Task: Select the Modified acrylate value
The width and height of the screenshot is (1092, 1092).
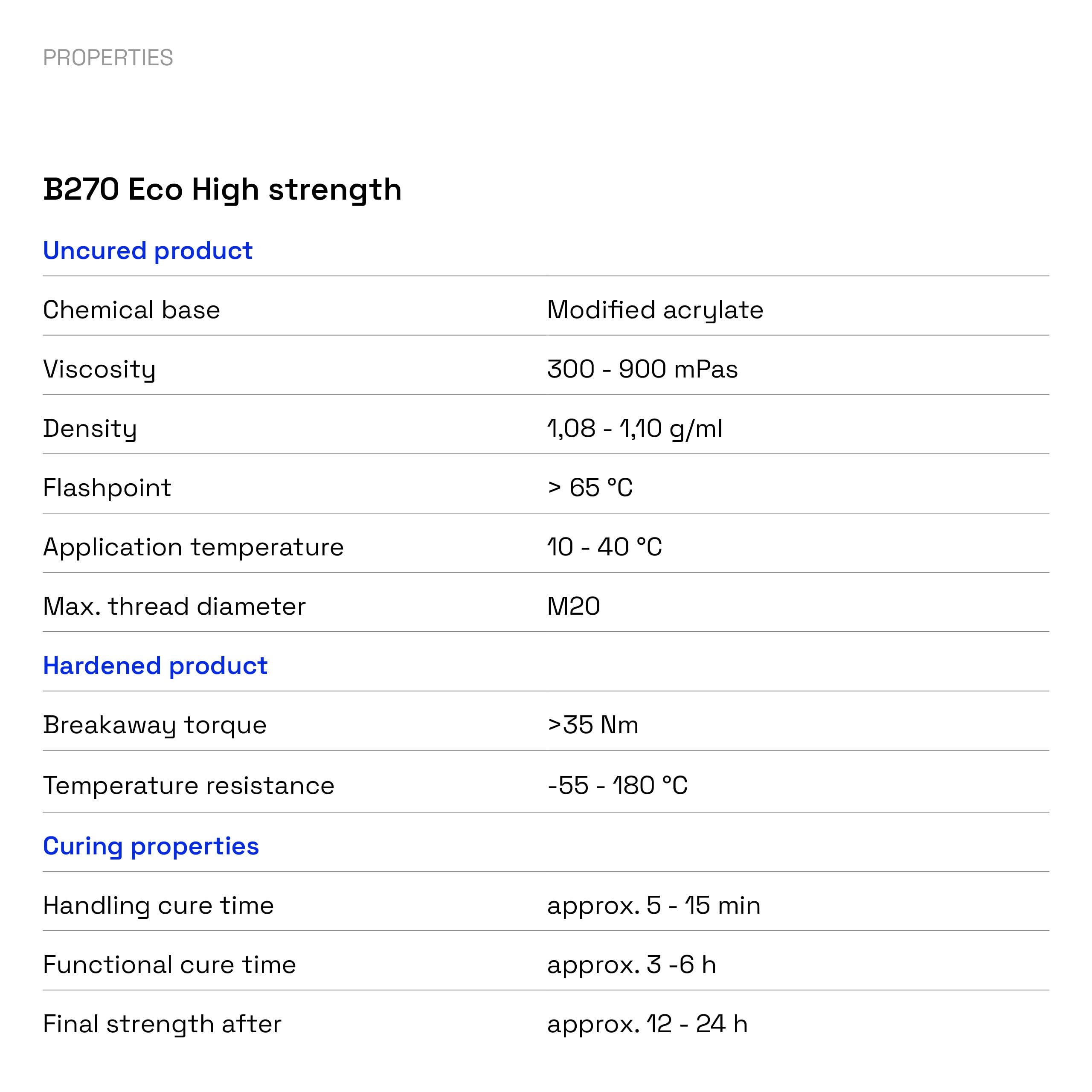Action: [x=655, y=310]
